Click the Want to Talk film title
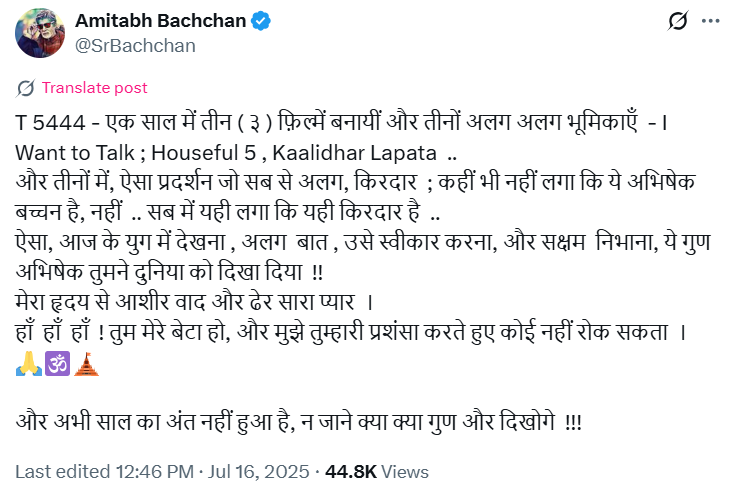Image resolution: width=741 pixels, height=490 pixels. (x=73, y=154)
